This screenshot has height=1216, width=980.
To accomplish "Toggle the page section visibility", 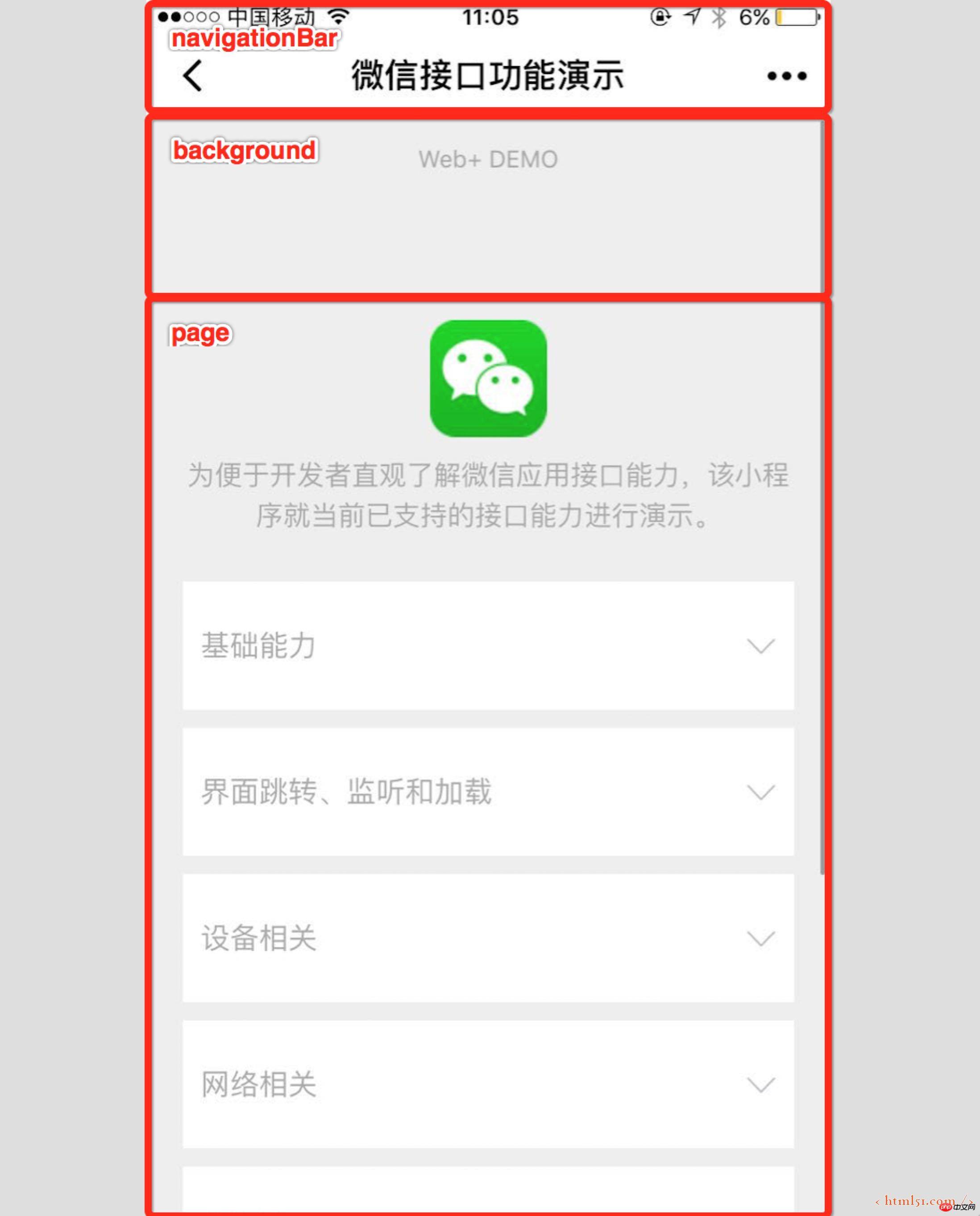I will click(x=198, y=332).
